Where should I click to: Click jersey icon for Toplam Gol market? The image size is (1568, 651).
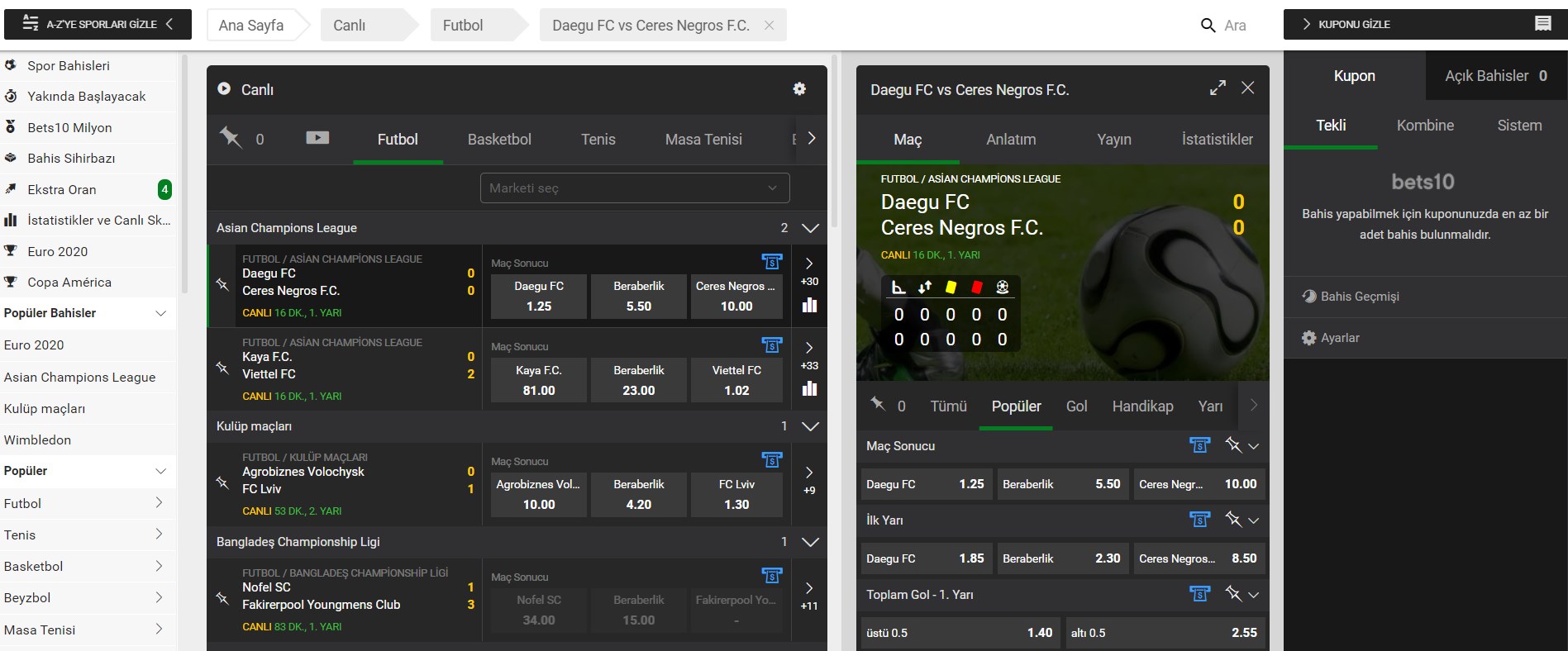point(1200,595)
